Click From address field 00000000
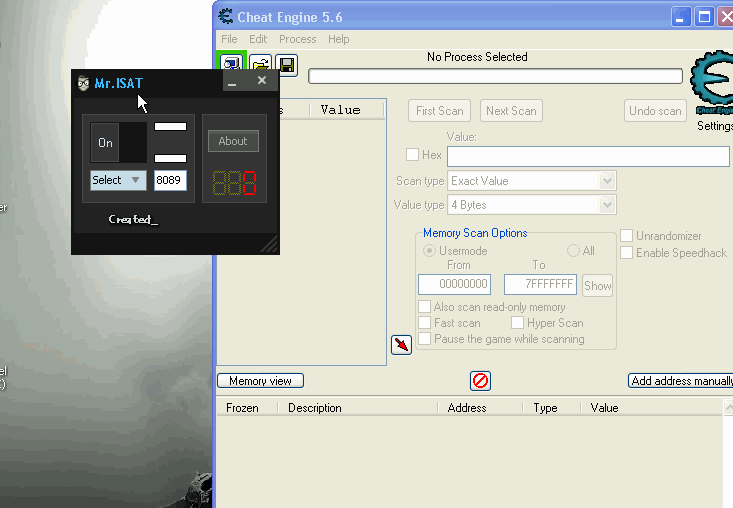This screenshot has height=508, width=733. coord(454,284)
